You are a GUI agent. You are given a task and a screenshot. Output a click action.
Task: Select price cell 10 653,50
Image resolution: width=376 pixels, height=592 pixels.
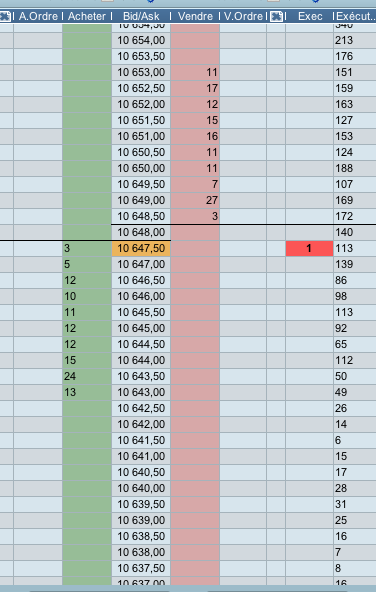coord(141,56)
